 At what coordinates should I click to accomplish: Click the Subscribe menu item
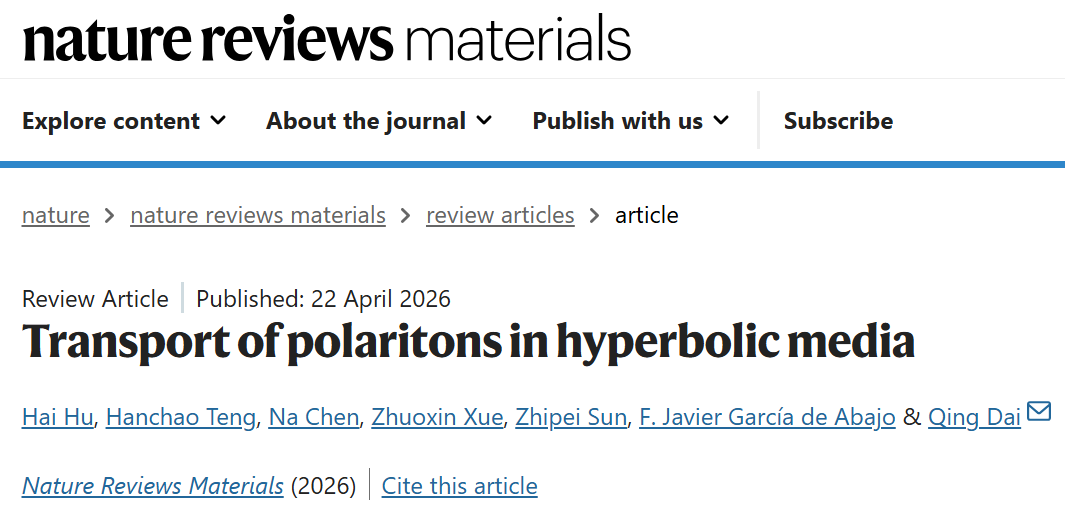838,121
